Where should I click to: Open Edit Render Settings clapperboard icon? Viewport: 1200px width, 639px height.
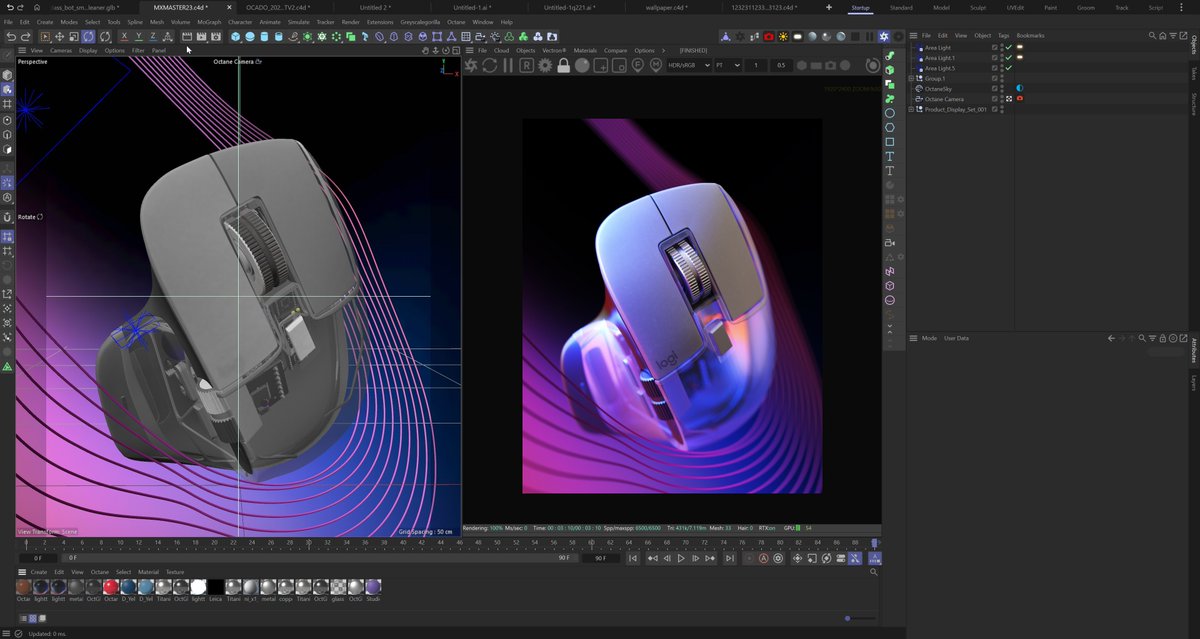pyautogui.click(x=217, y=36)
